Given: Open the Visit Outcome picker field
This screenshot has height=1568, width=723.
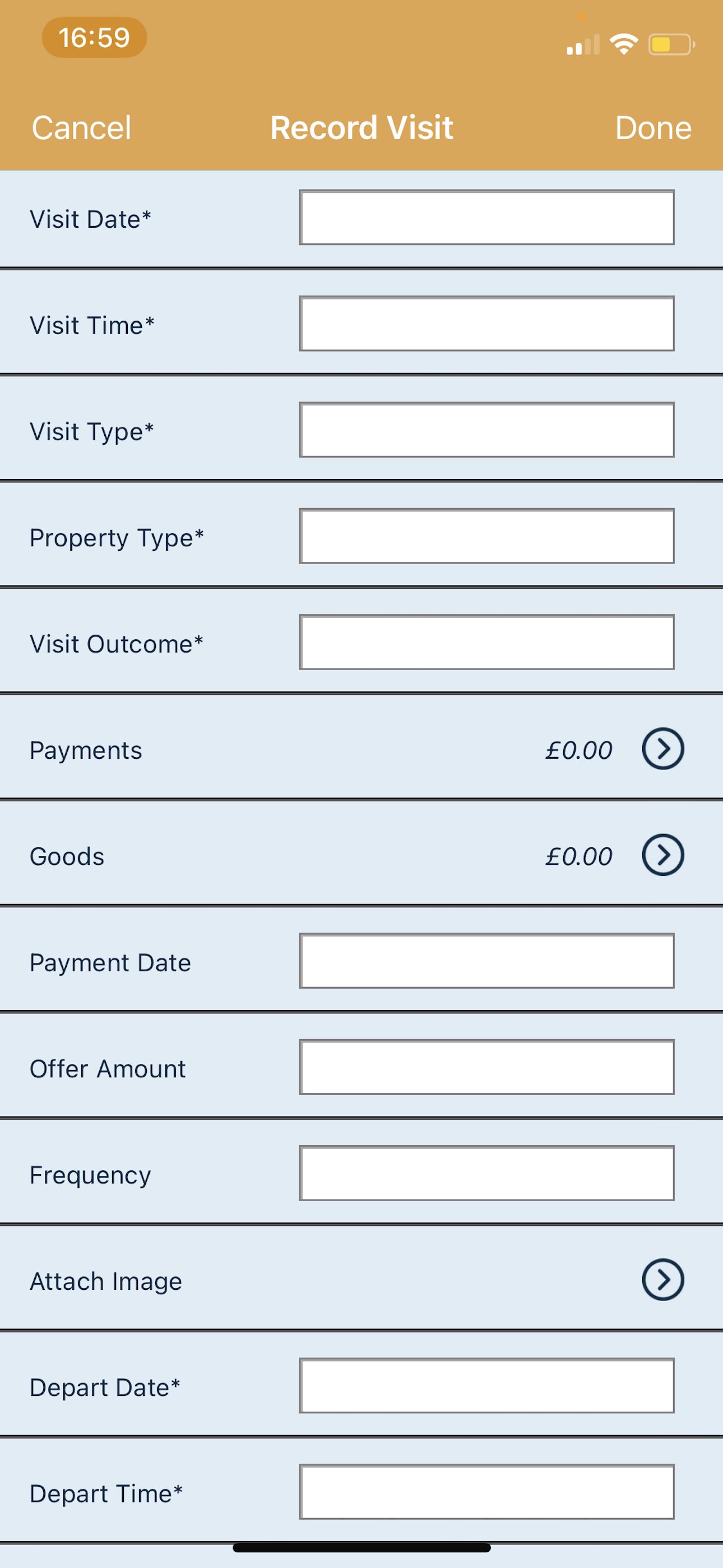Looking at the screenshot, I should [x=486, y=642].
